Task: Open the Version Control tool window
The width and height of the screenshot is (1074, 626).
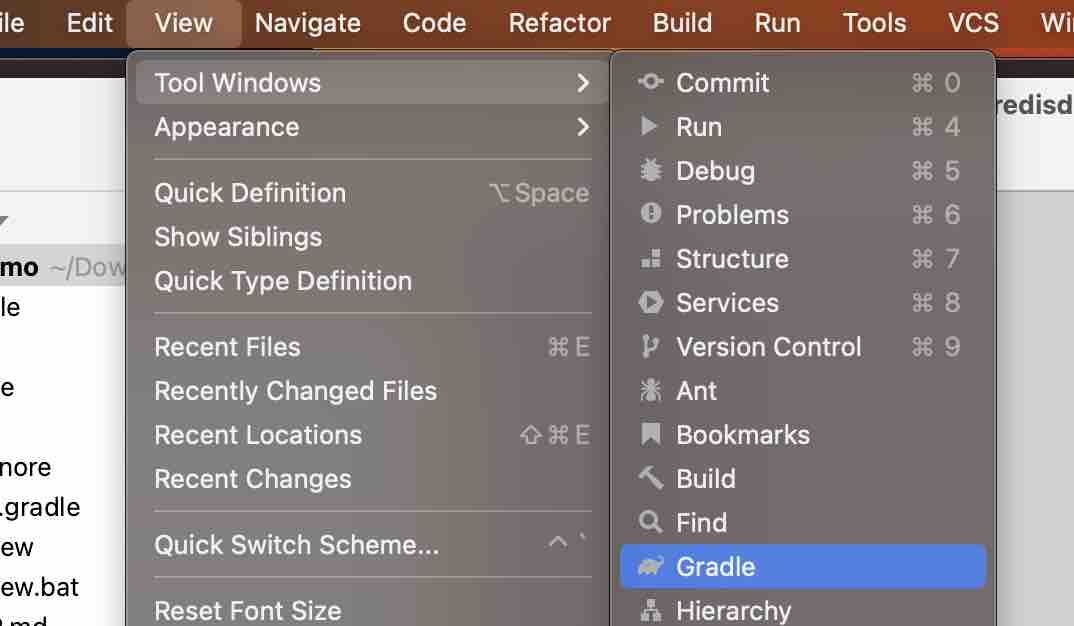Action: pyautogui.click(x=769, y=347)
